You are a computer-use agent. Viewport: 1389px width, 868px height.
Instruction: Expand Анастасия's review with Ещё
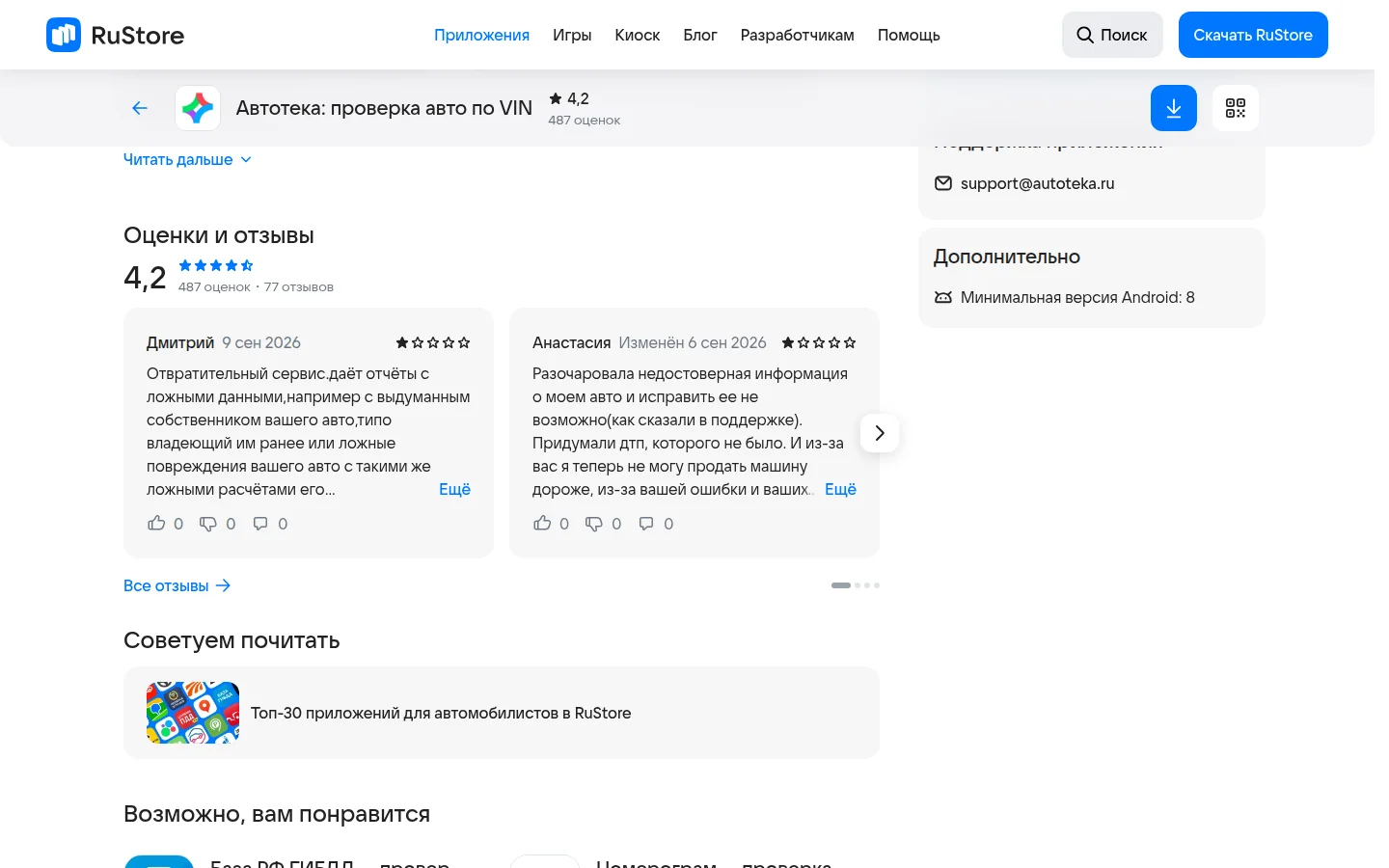[x=840, y=489]
